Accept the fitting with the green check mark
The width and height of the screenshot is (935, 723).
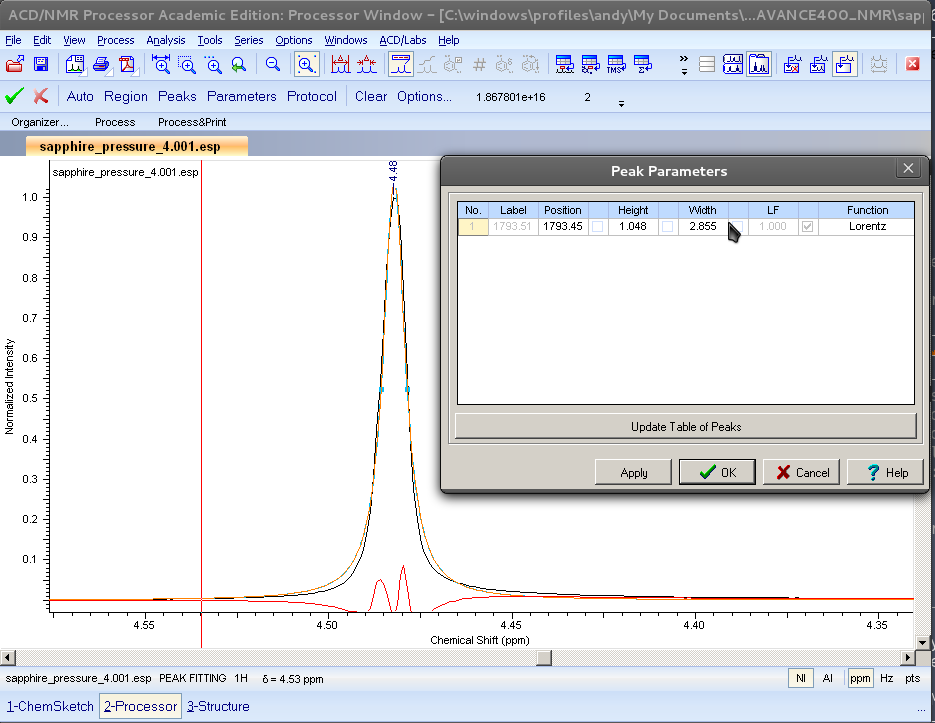tap(14, 96)
